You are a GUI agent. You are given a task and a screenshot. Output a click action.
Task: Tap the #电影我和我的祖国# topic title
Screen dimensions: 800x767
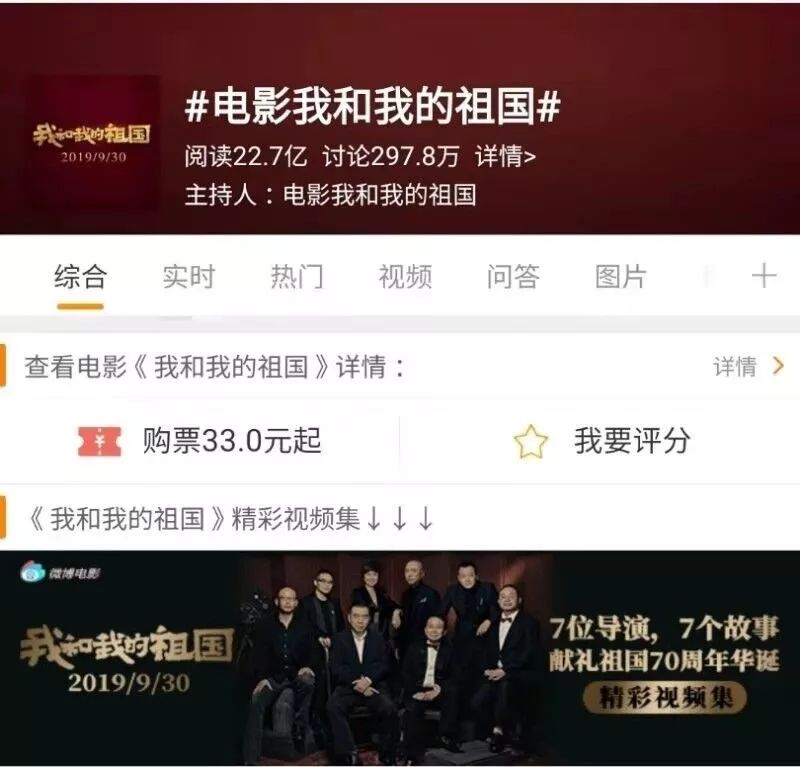point(372,106)
